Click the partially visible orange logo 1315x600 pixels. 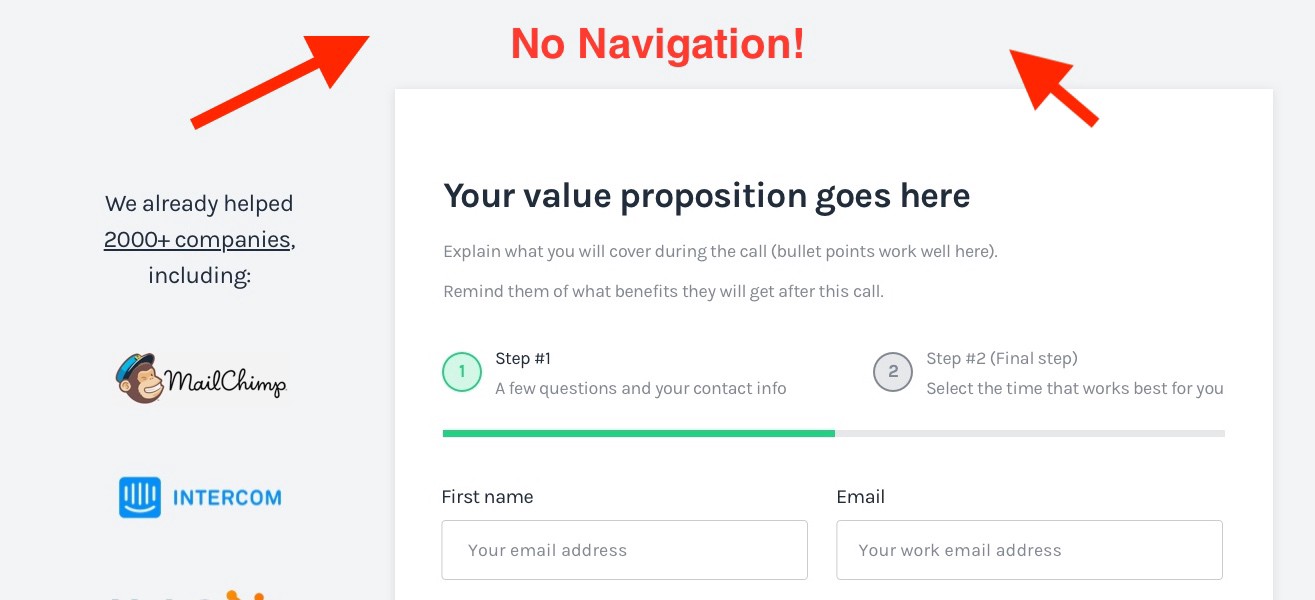coord(240,596)
